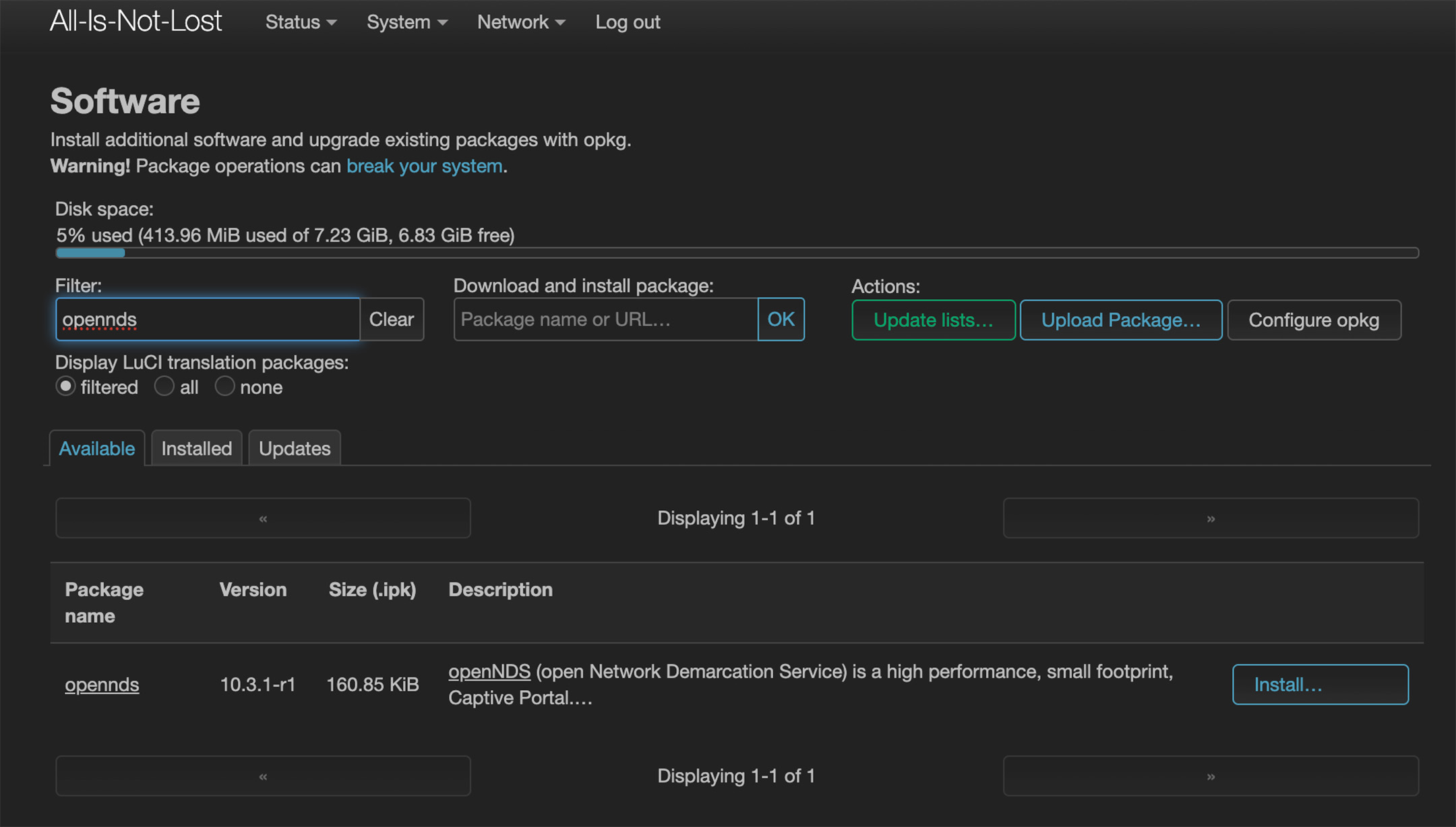The image size is (1456, 827).
Task: Open the Status menu
Action: tap(299, 22)
